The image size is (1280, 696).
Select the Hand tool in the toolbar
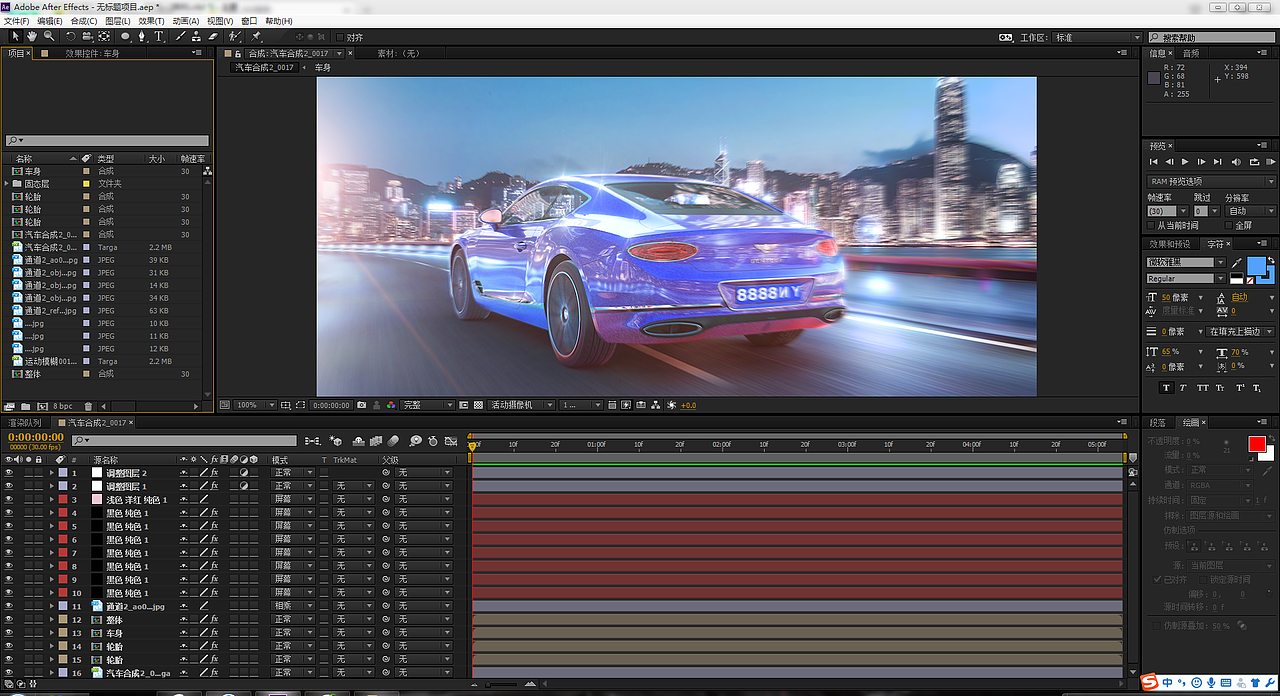pos(32,37)
